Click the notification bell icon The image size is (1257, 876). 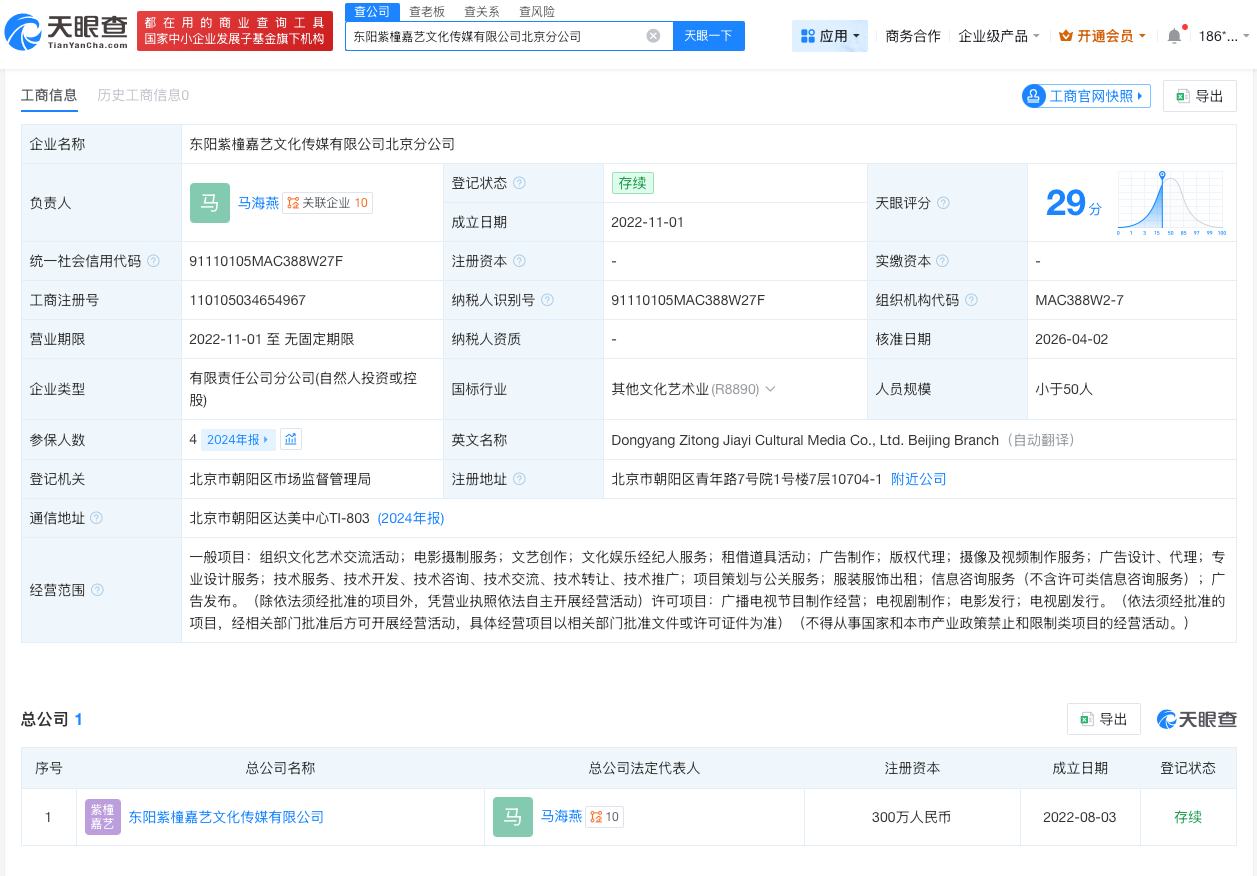coord(1173,35)
